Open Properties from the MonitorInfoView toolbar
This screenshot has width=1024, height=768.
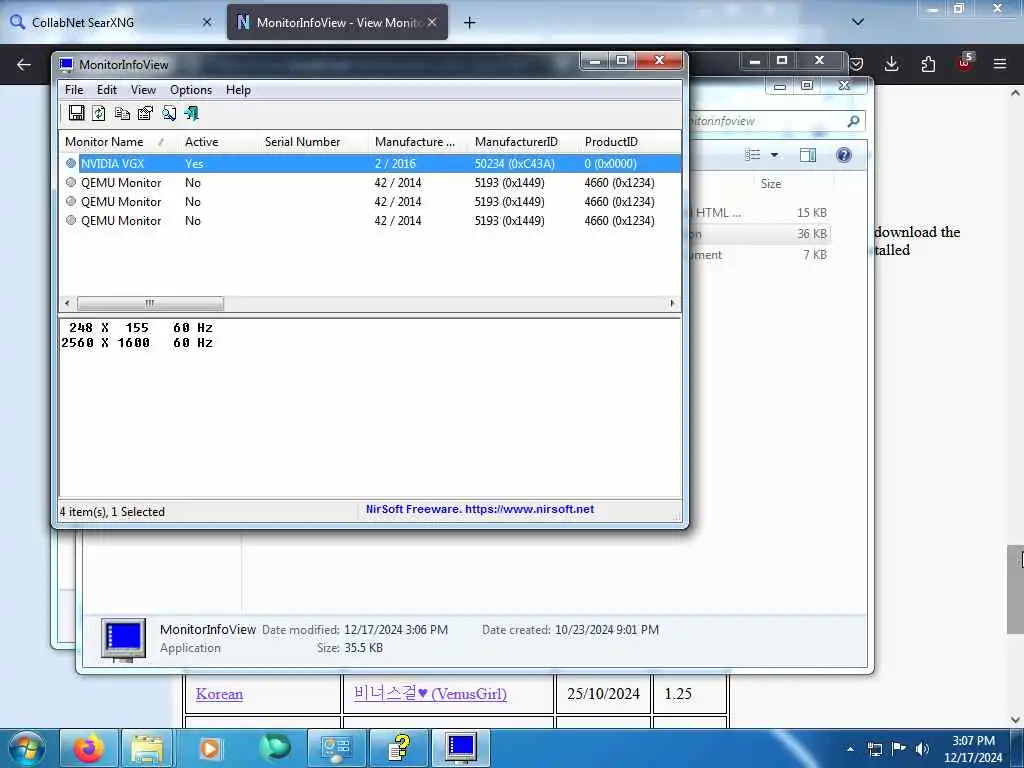pyautogui.click(x=145, y=113)
